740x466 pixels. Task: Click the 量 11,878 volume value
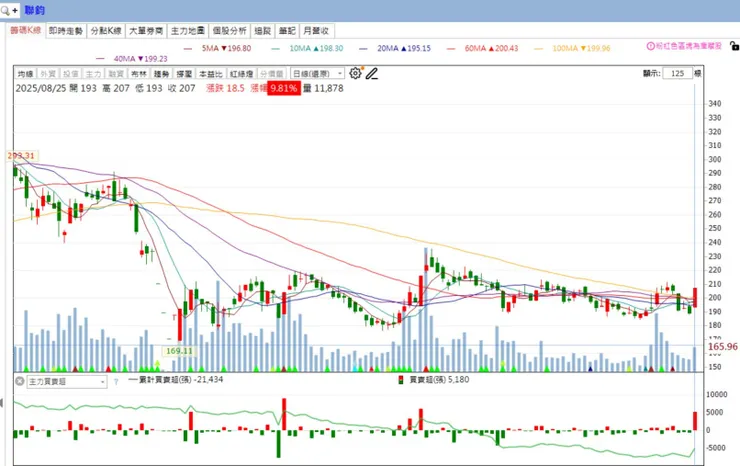coord(323,88)
